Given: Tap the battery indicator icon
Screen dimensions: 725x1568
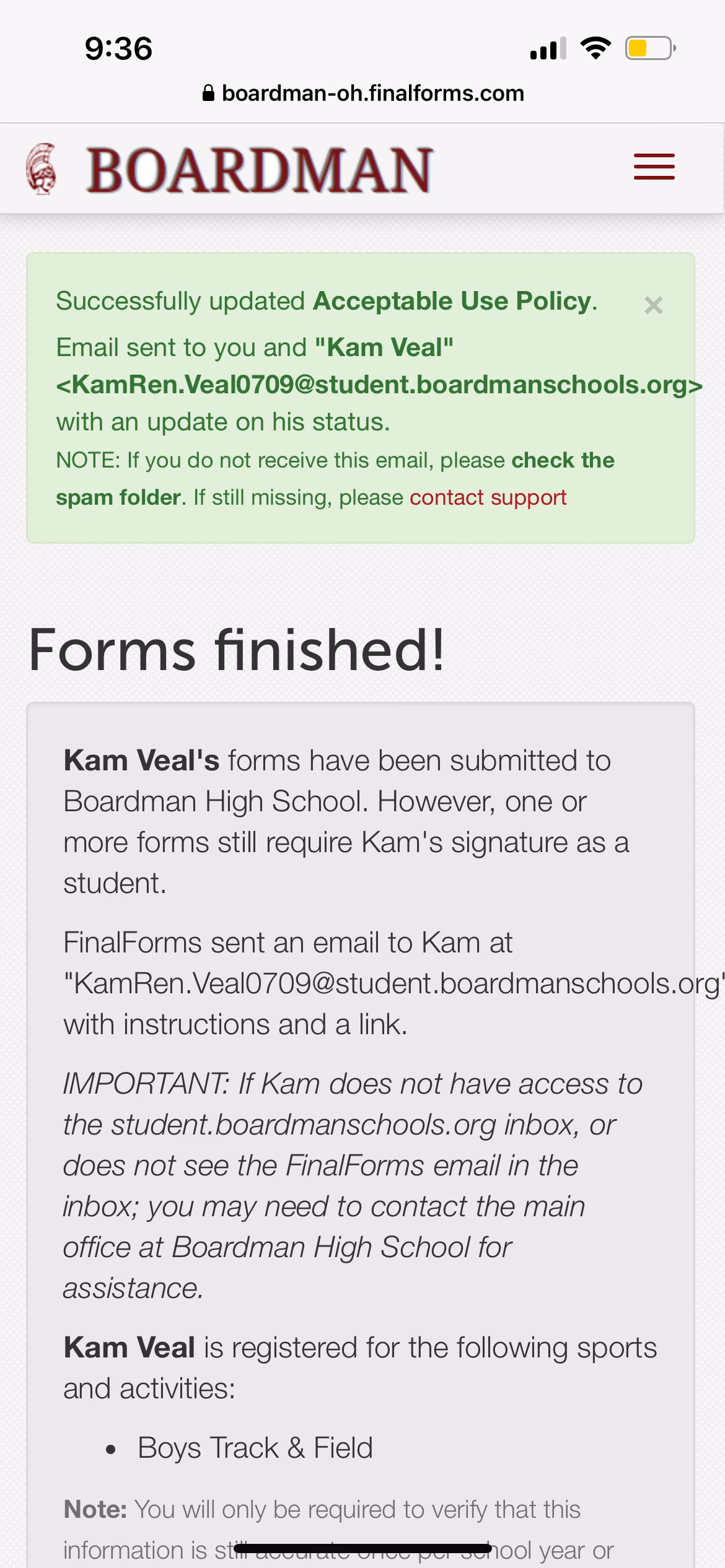Looking at the screenshot, I should tap(649, 48).
